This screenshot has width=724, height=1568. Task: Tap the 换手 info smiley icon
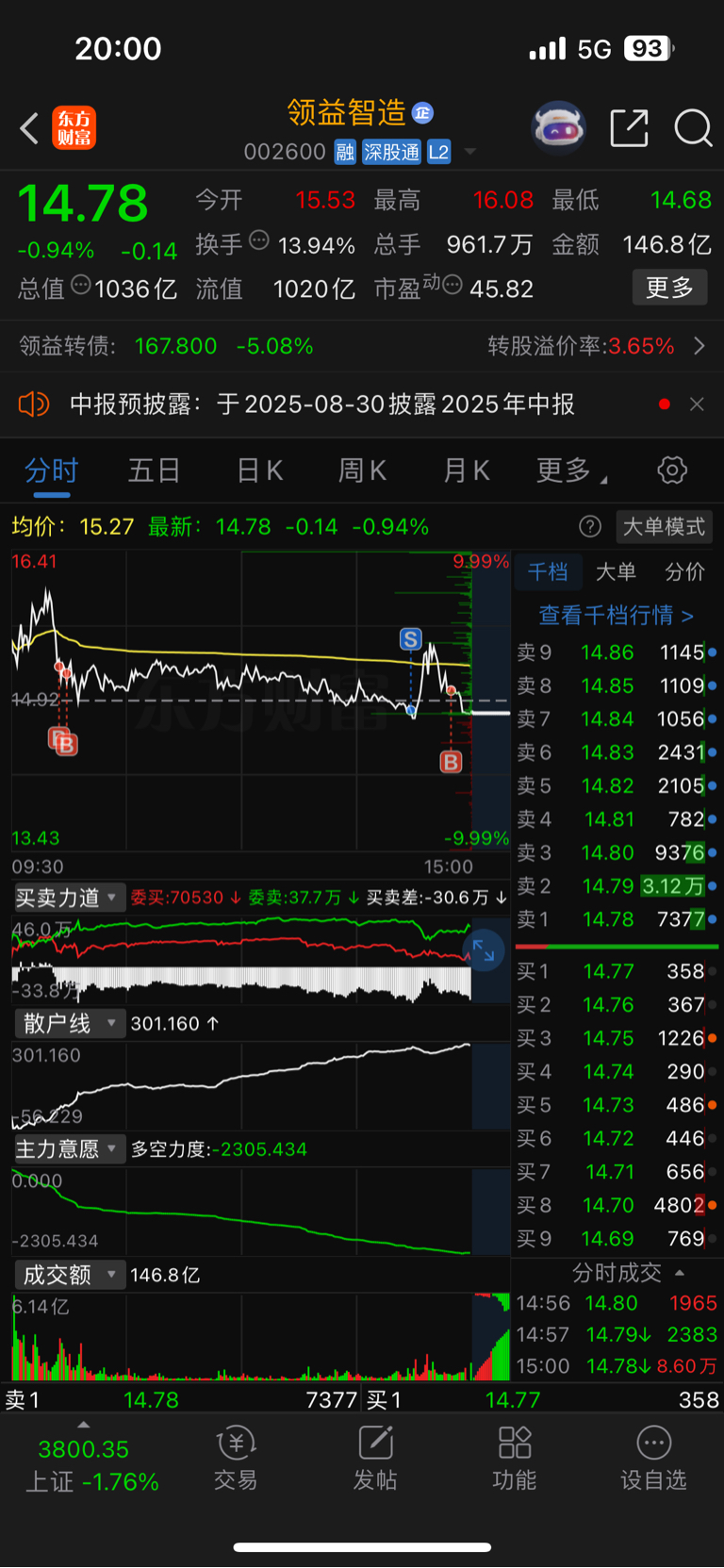(258, 241)
